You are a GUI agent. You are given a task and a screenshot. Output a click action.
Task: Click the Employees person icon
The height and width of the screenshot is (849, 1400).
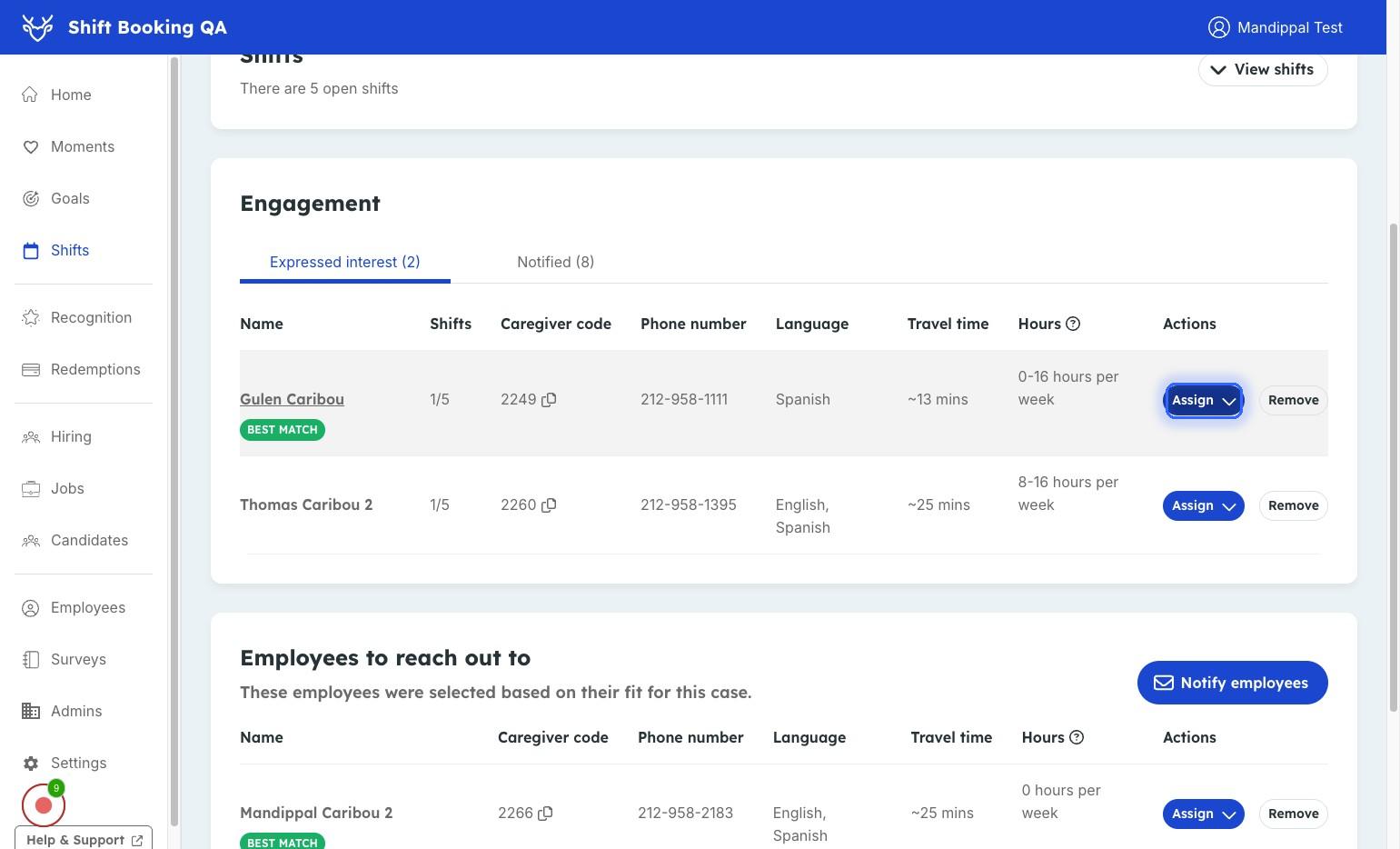tap(31, 607)
